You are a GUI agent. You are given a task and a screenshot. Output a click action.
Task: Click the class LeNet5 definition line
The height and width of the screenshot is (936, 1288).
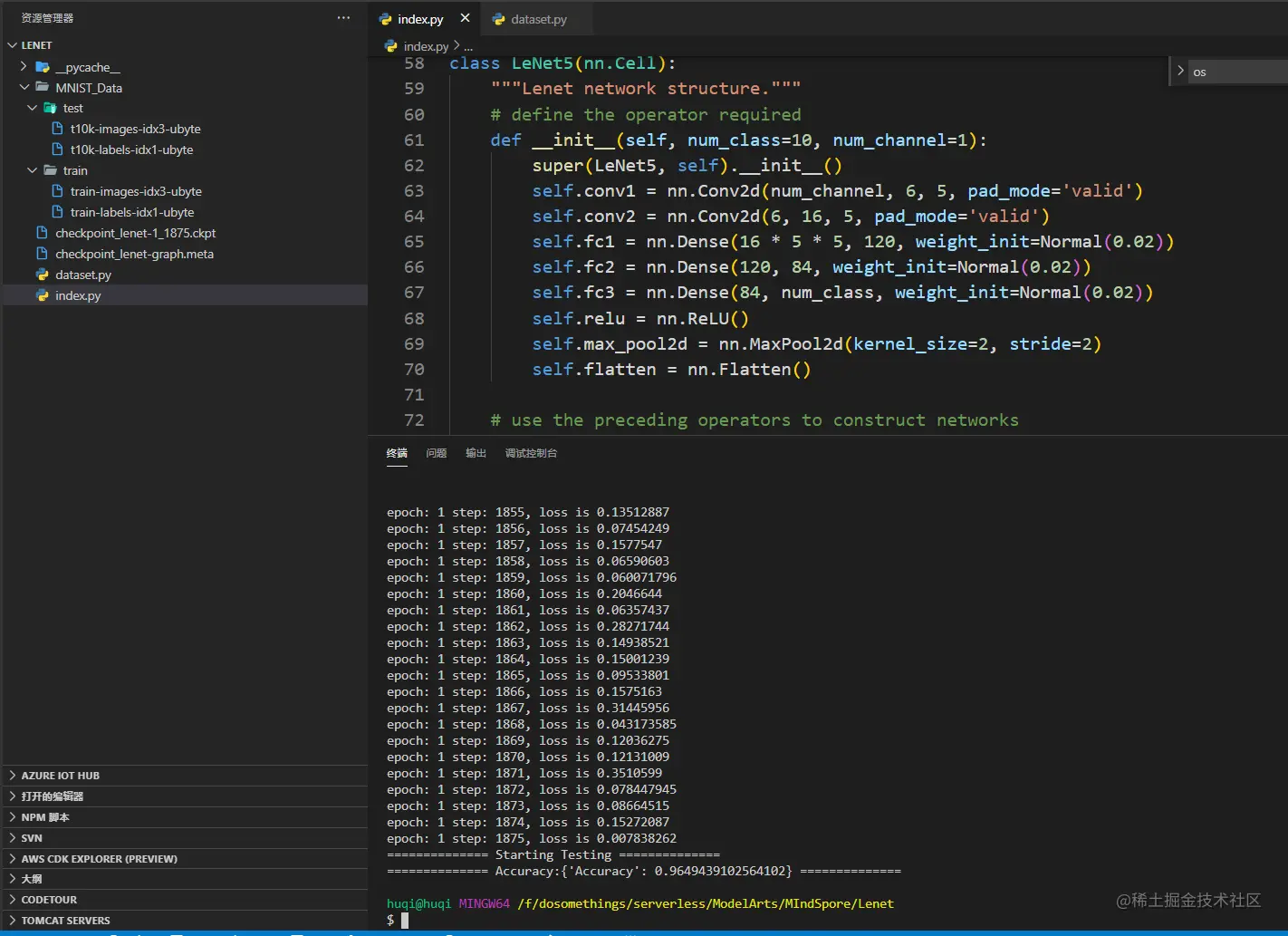[562, 63]
